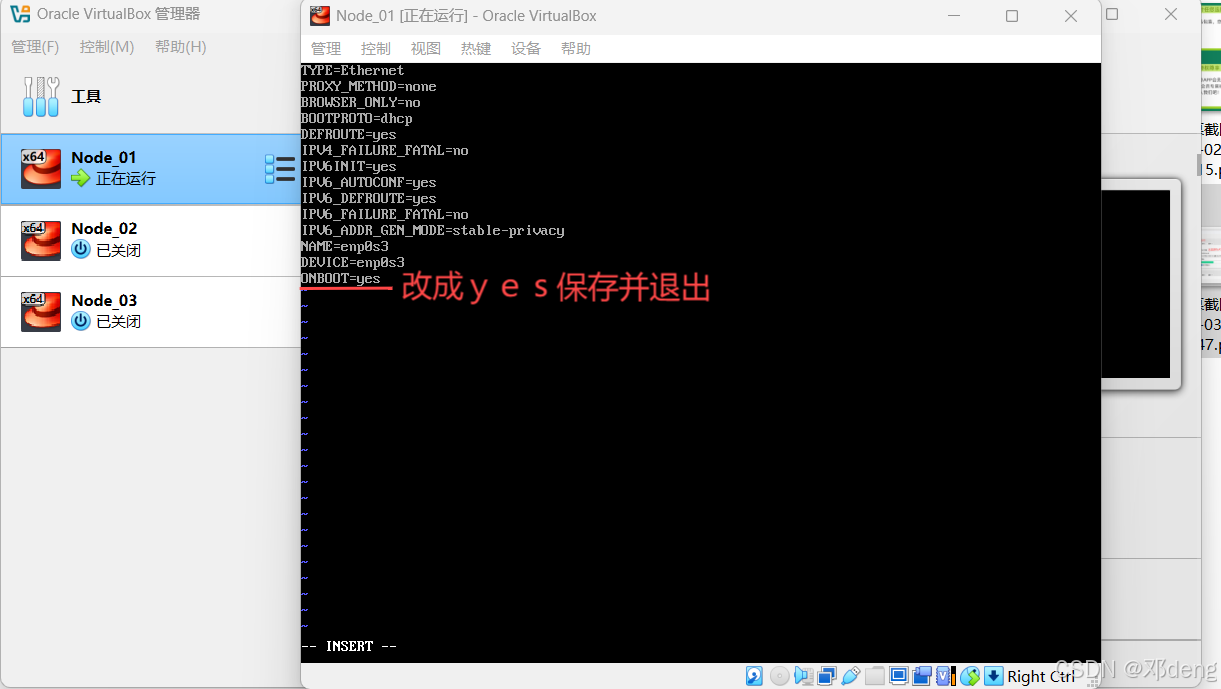Select the Node_02 virtual machine entry
The width and height of the screenshot is (1221, 689).
(151, 240)
